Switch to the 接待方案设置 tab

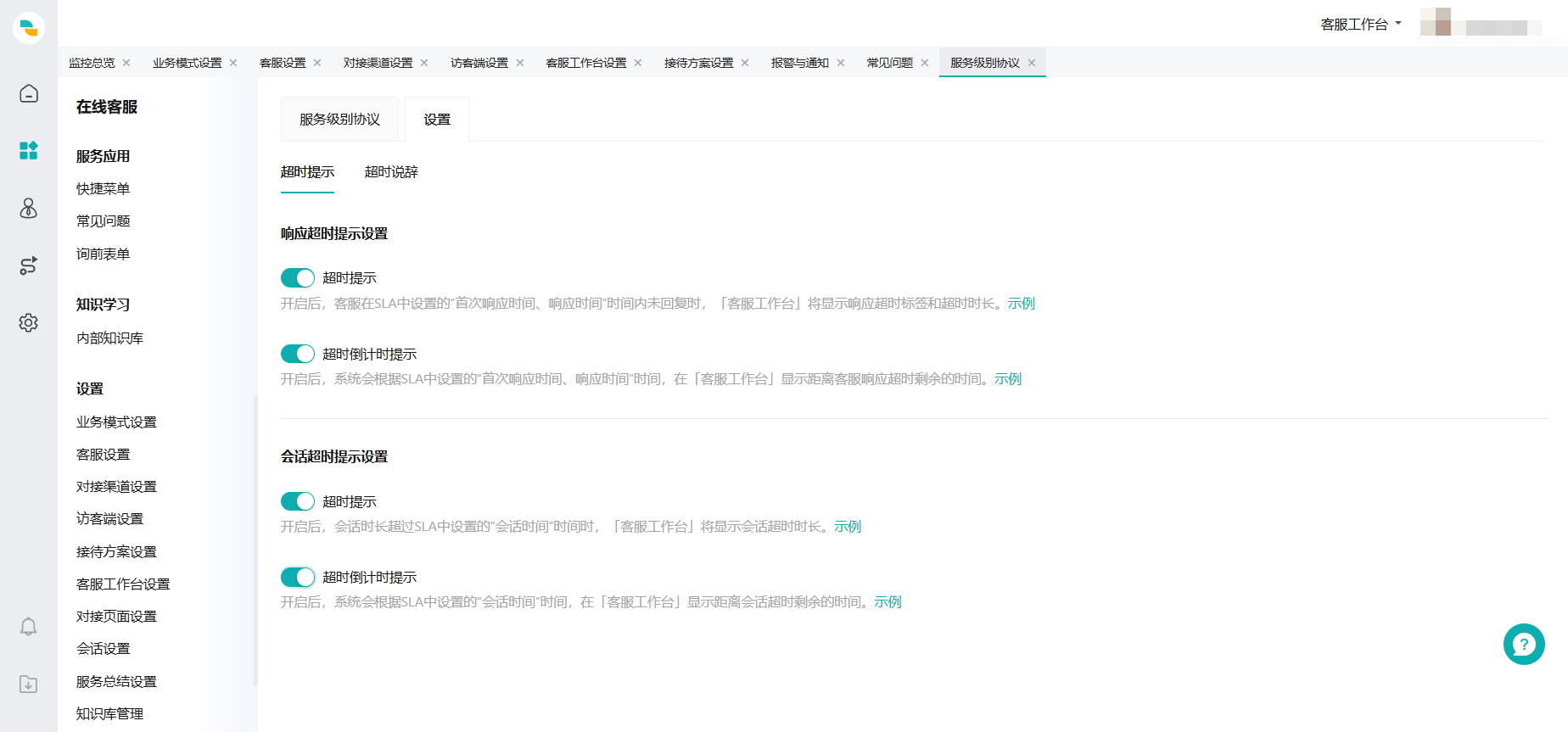point(698,63)
